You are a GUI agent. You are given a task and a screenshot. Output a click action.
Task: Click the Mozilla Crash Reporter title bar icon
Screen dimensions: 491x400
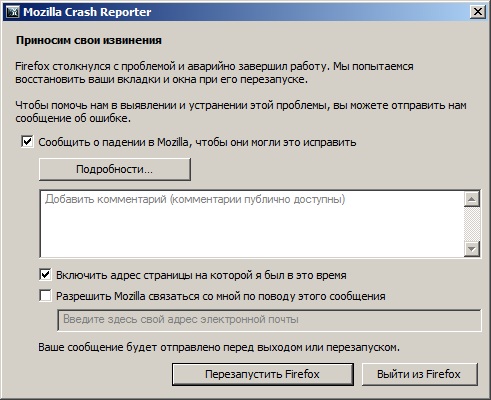pyautogui.click(x=12, y=12)
